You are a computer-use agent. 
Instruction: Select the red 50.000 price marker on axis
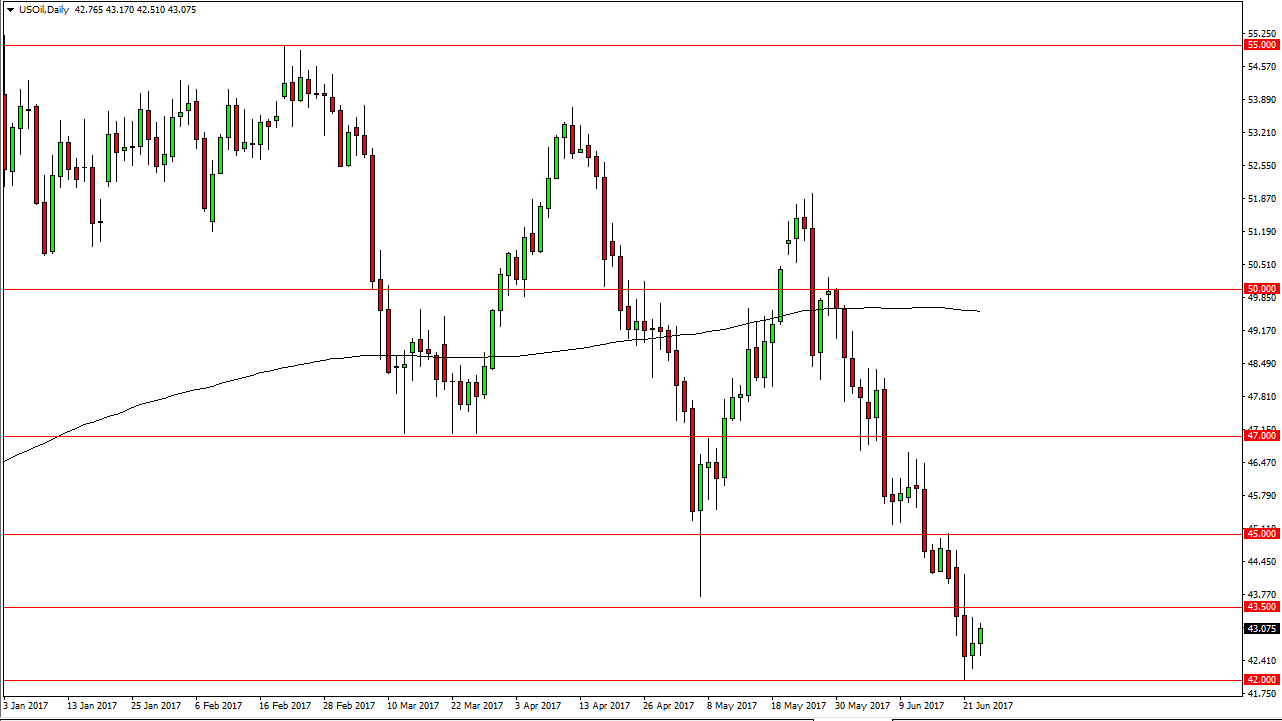pos(1261,288)
